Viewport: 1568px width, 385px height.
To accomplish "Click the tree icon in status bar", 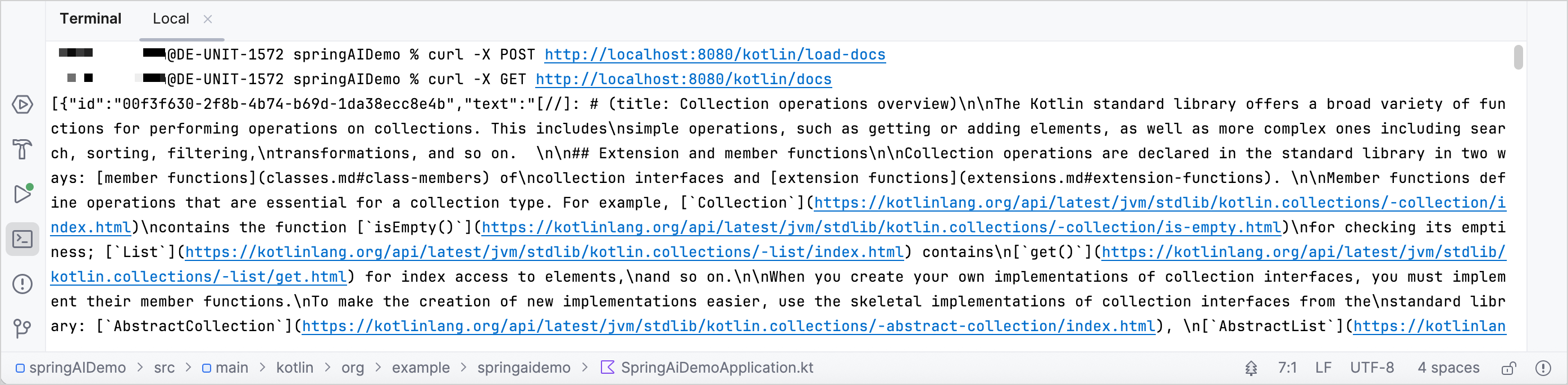I will 1251,368.
